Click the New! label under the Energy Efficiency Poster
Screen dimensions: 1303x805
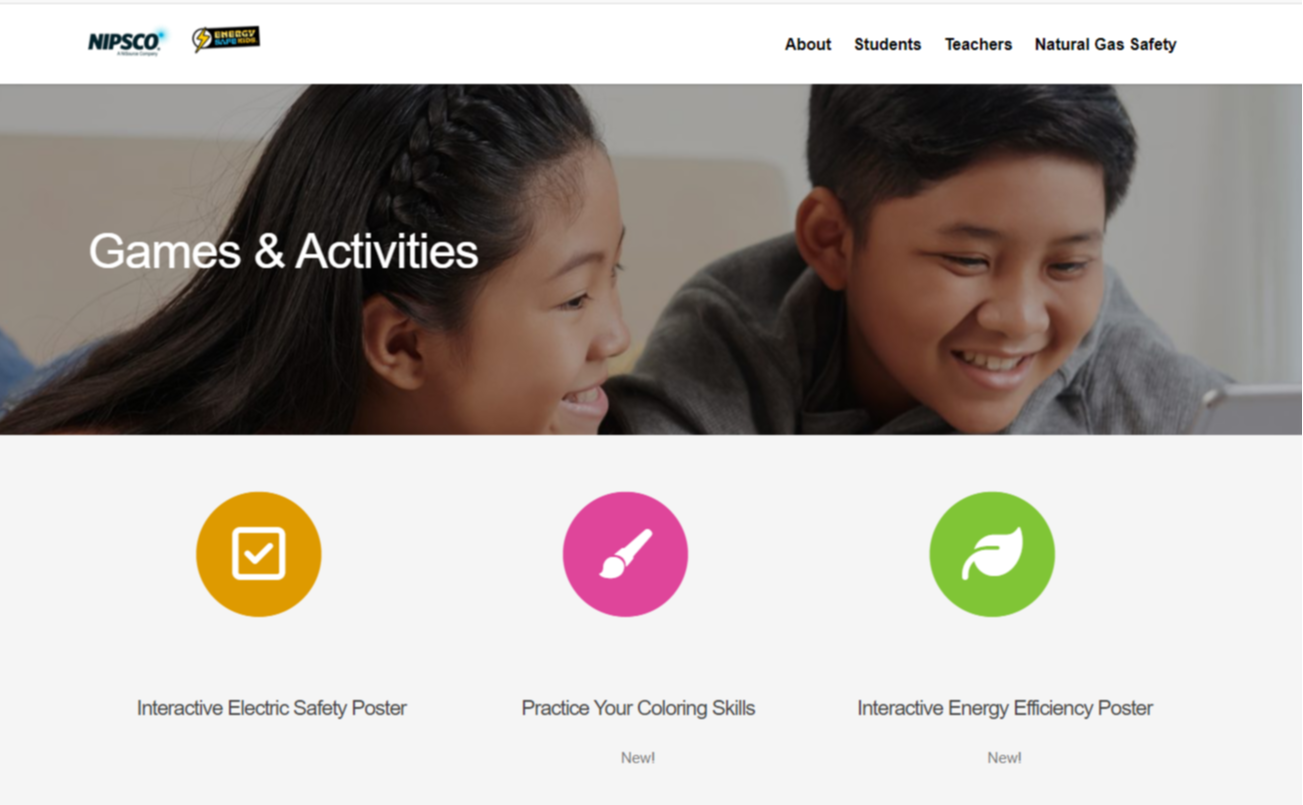point(1005,758)
